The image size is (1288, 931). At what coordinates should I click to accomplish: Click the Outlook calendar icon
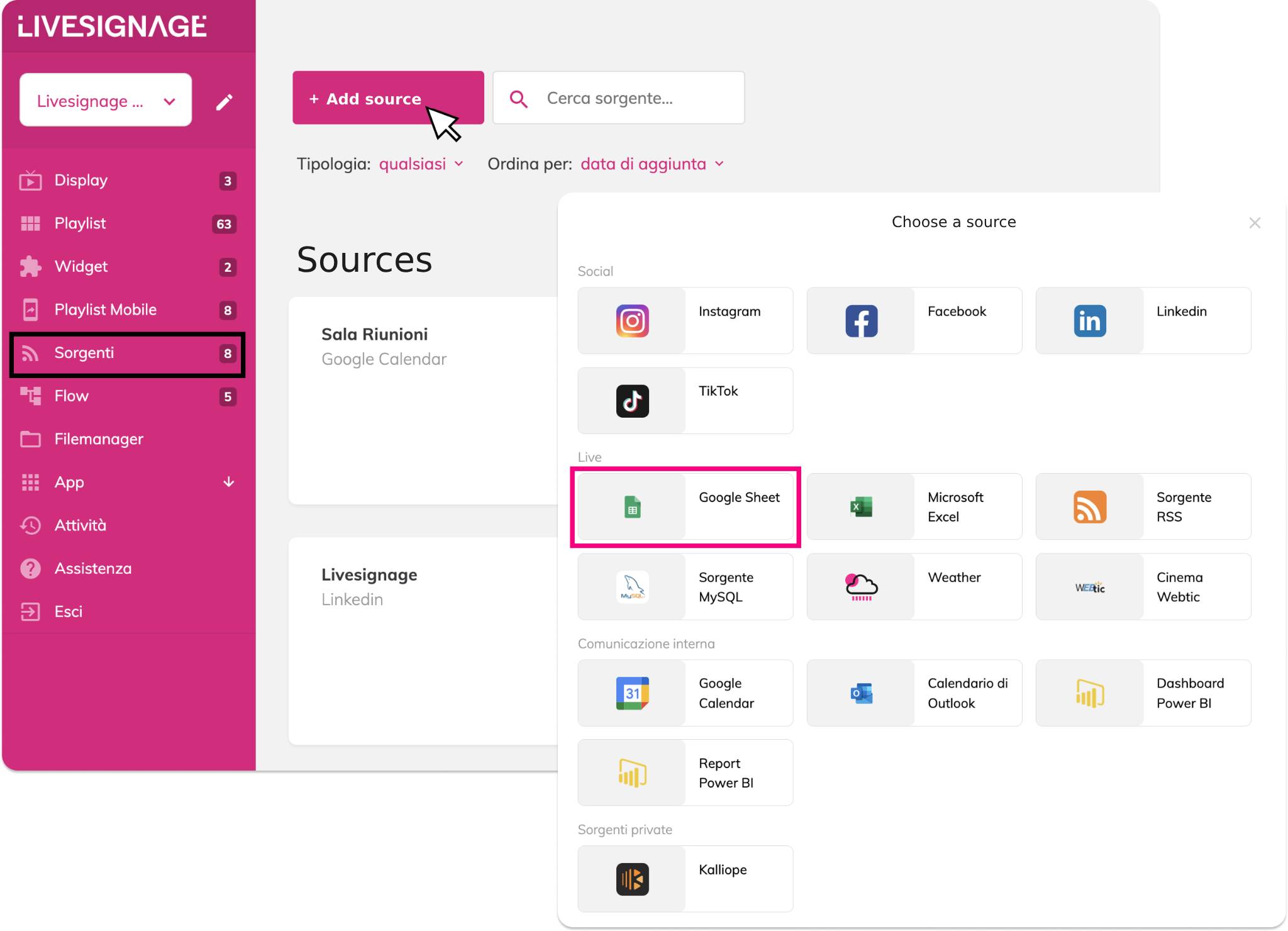pyautogui.click(x=861, y=693)
